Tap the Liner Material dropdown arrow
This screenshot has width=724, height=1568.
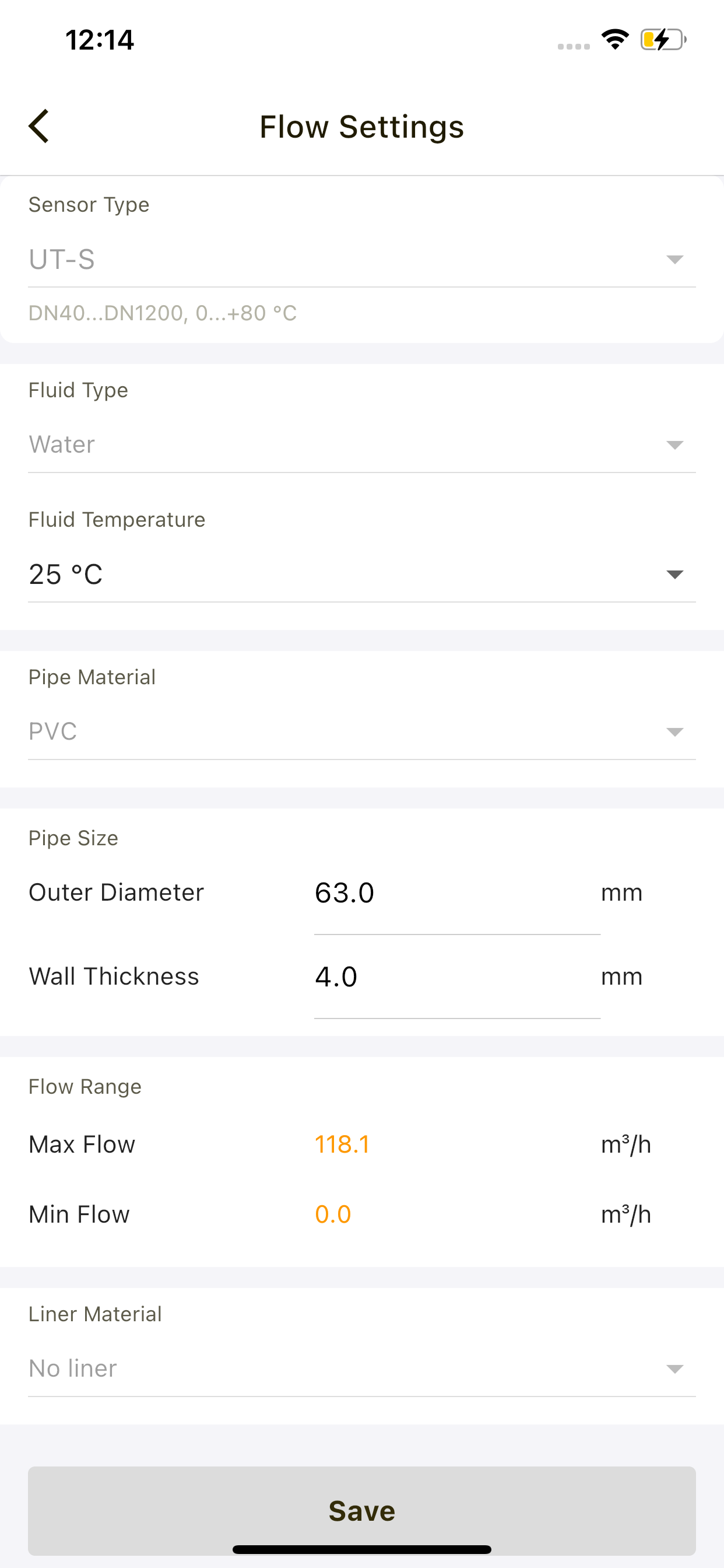[x=674, y=1369]
